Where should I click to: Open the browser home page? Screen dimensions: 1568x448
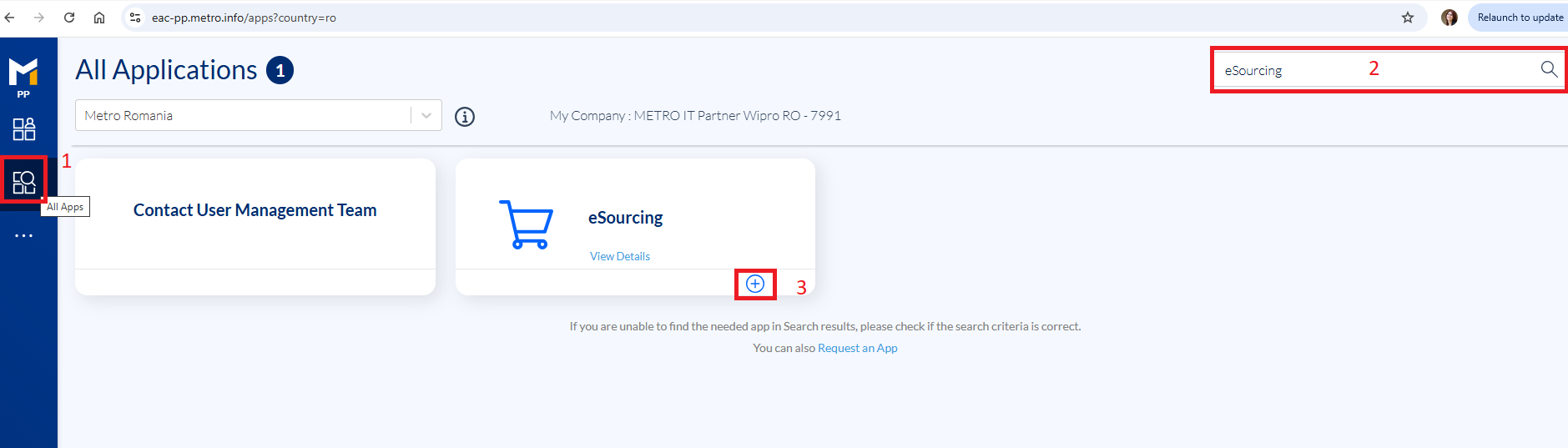pyautogui.click(x=99, y=18)
